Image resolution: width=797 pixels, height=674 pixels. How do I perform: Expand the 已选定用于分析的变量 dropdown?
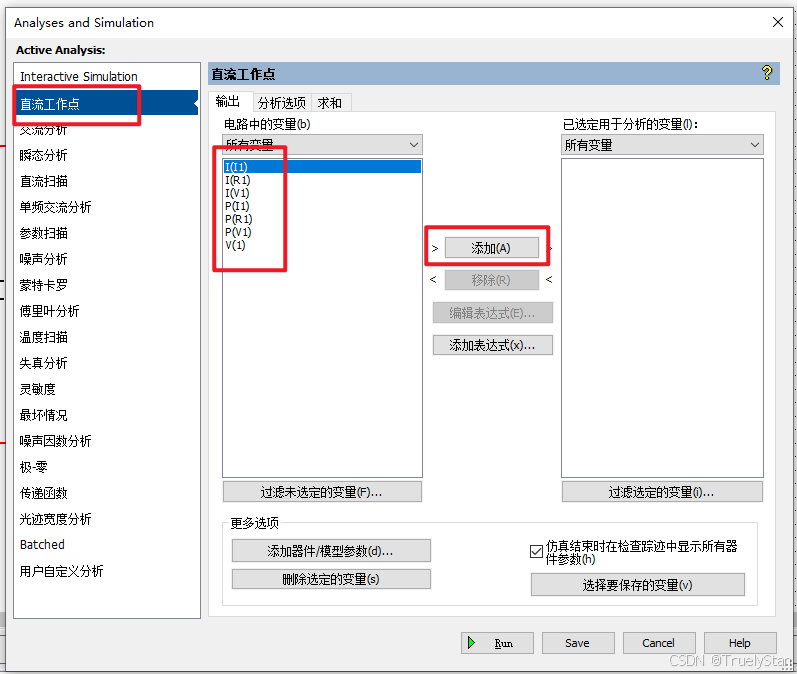pyautogui.click(x=662, y=145)
